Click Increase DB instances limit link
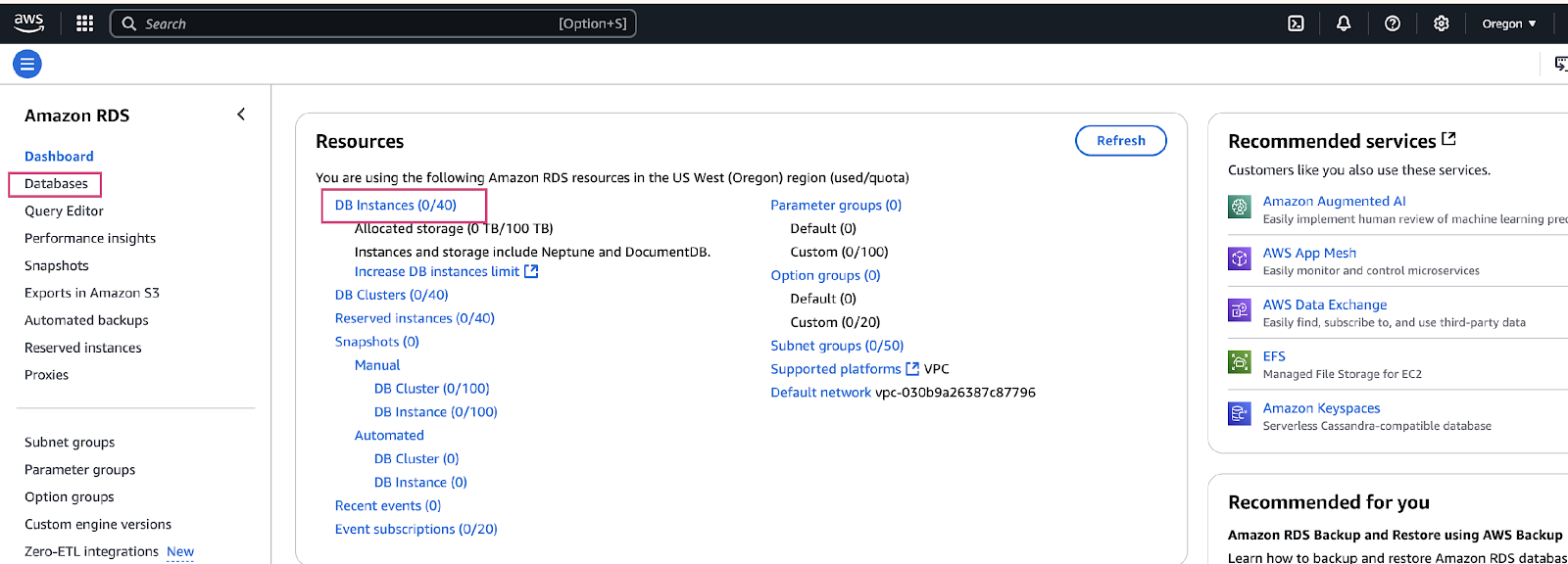The height and width of the screenshot is (564, 1568). coord(437,271)
